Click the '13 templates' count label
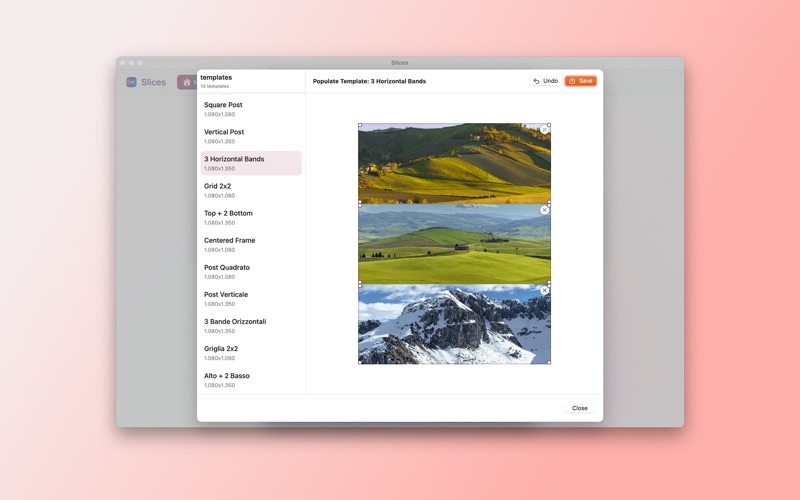800x500 pixels. (214, 86)
